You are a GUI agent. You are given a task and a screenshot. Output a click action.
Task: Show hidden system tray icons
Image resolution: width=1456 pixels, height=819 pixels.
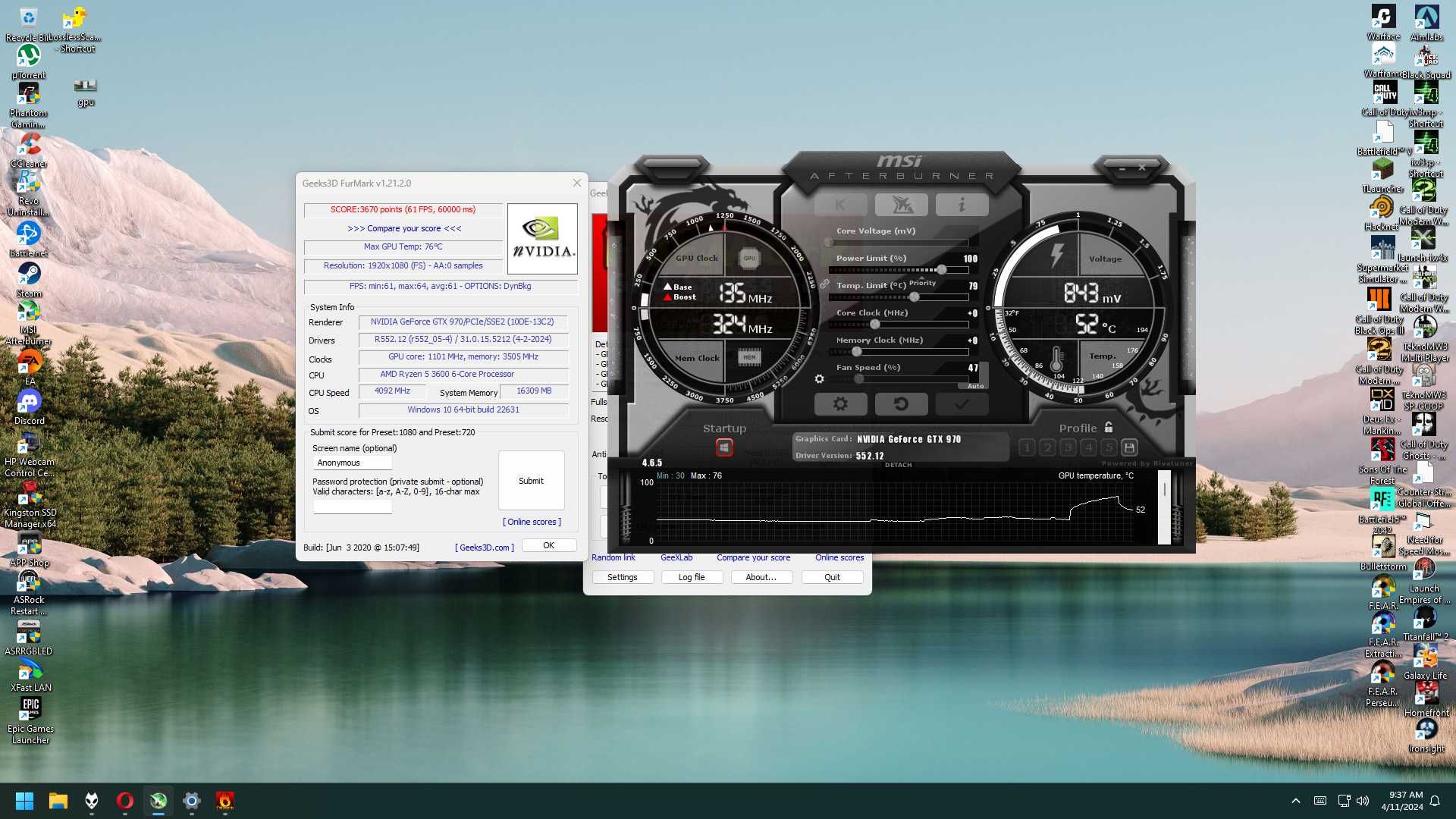coord(1296,801)
